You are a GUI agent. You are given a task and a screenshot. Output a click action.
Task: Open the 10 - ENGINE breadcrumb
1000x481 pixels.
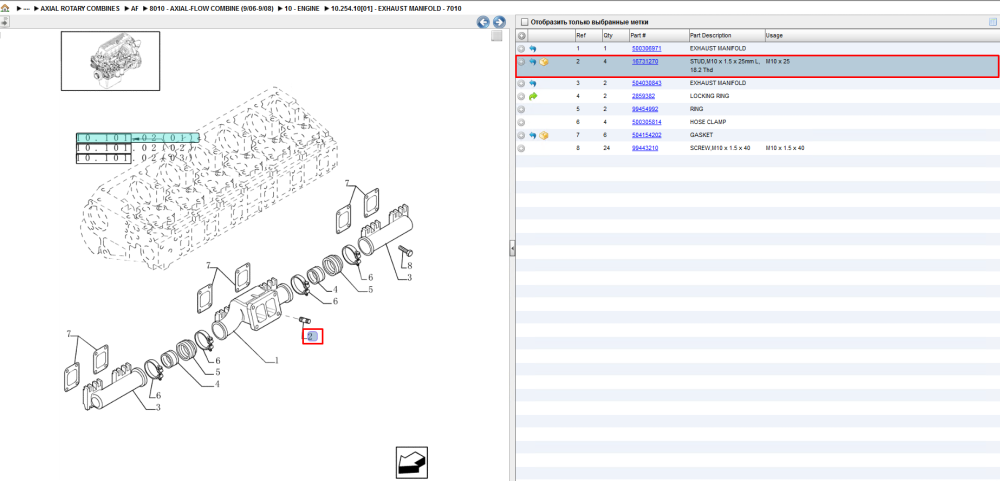pyautogui.click(x=302, y=8)
